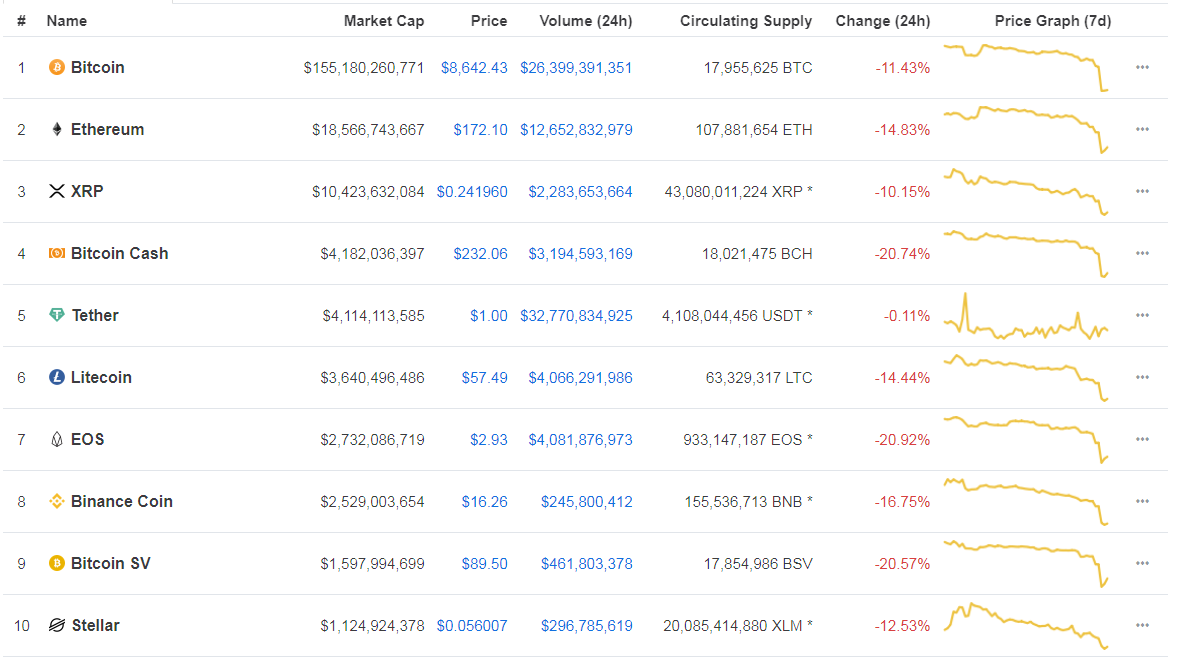Open Tether 7-day price graph

pos(1026,316)
